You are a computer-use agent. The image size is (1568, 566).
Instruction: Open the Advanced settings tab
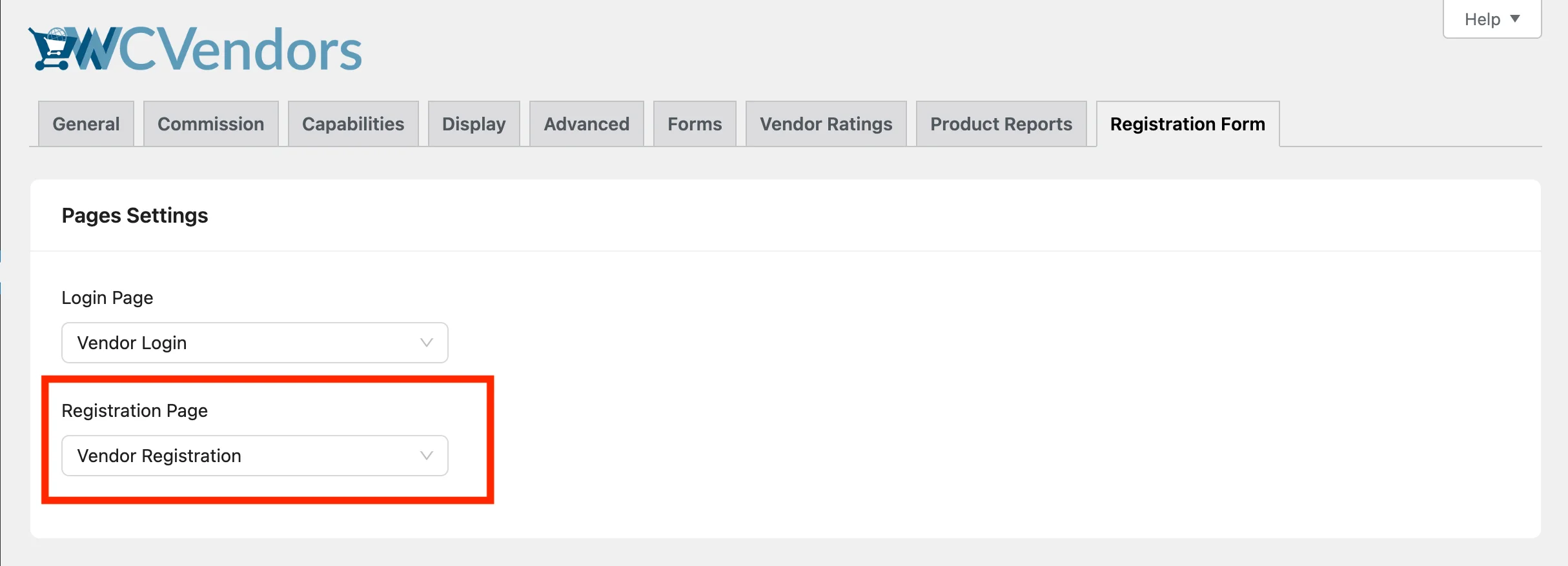pos(586,124)
